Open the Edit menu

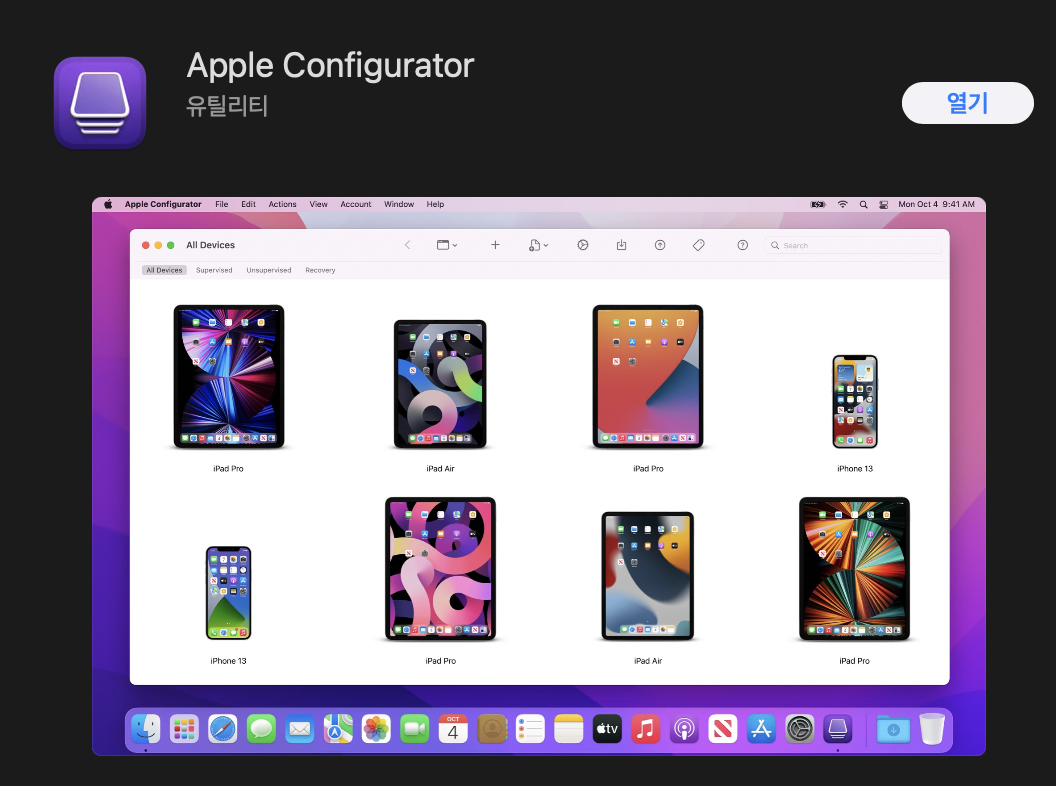point(249,204)
